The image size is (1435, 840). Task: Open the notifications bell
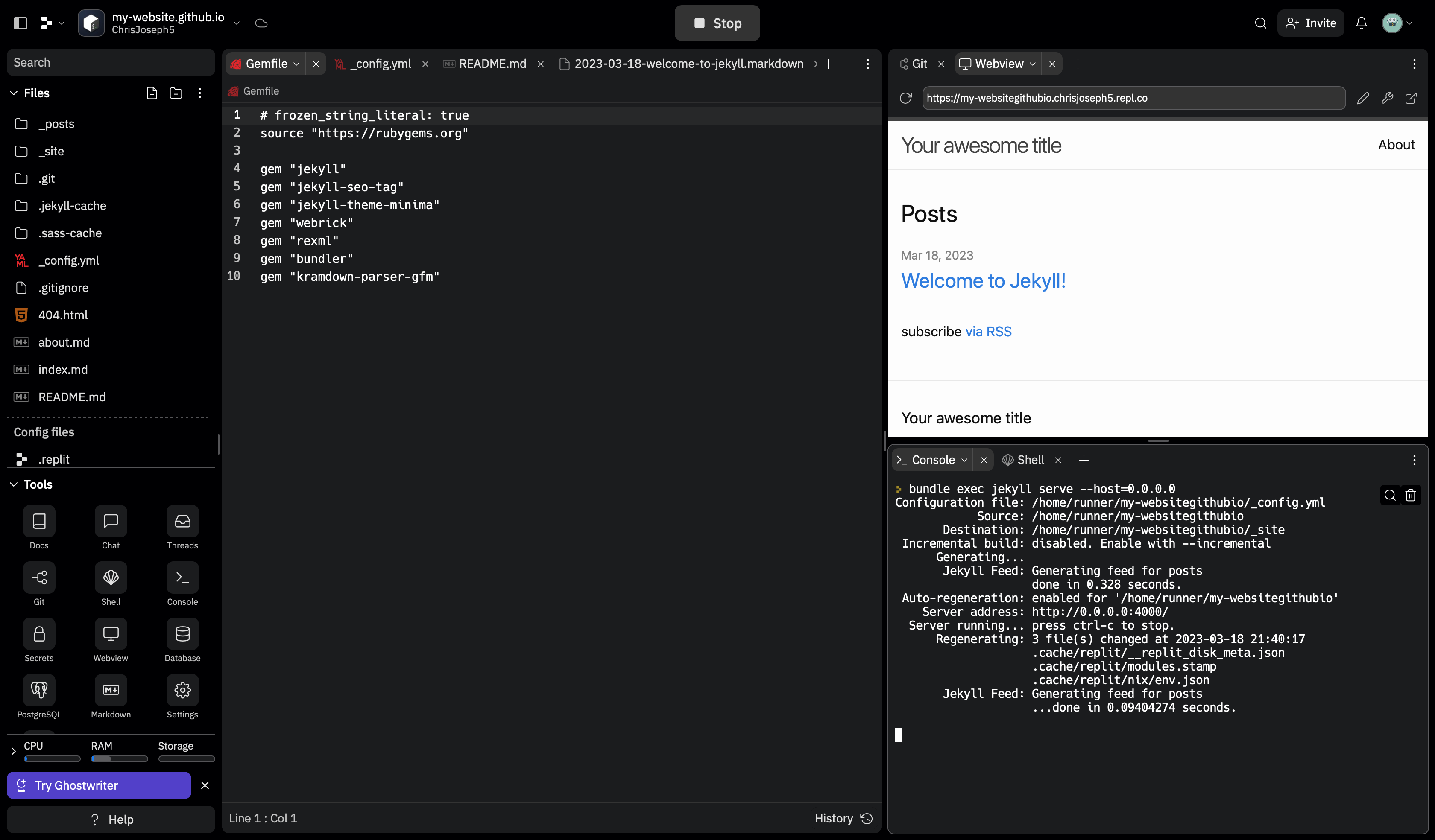pyautogui.click(x=1361, y=23)
